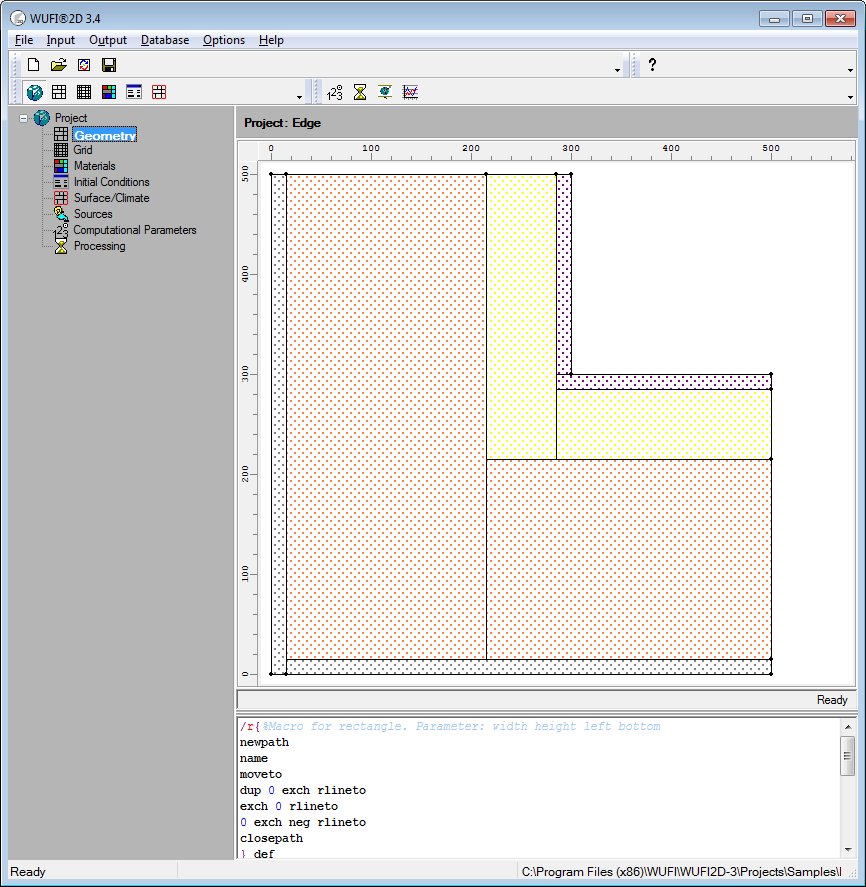This screenshot has height=887, width=866.
Task: Open Computational Parameters 123 toolbar icon
Action: click(335, 92)
